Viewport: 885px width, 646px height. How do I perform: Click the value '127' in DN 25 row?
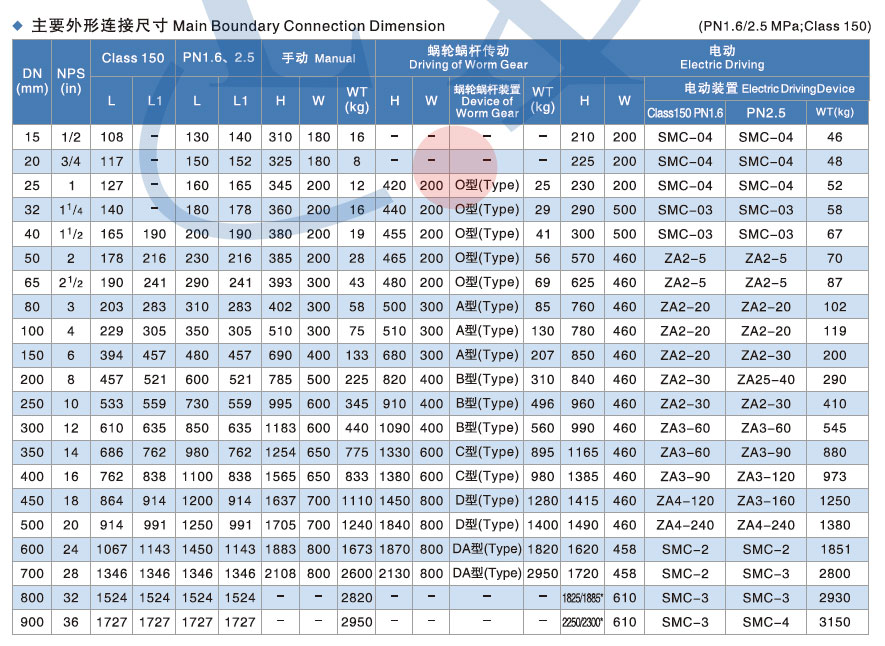point(111,186)
